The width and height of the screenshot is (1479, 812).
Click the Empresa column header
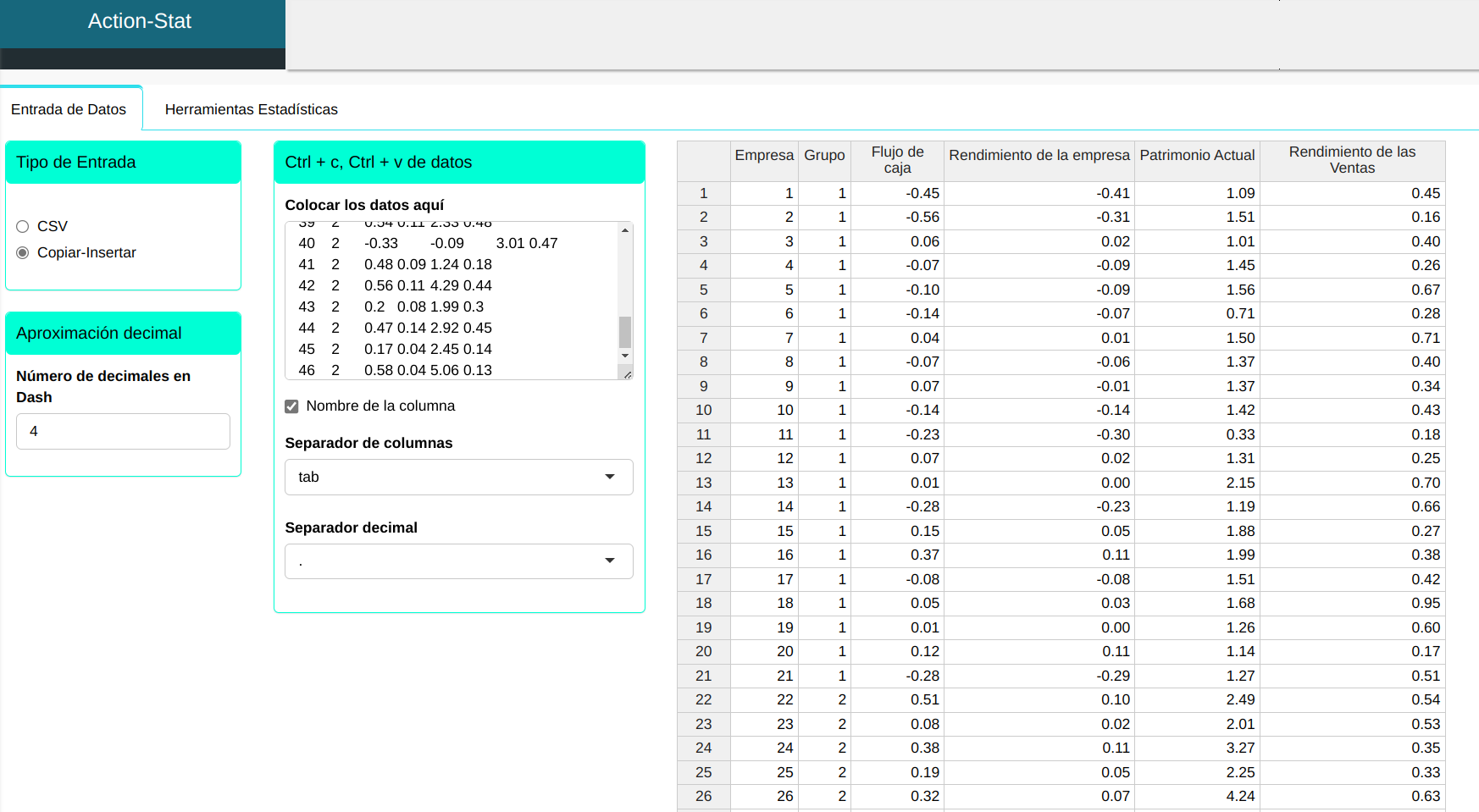763,155
